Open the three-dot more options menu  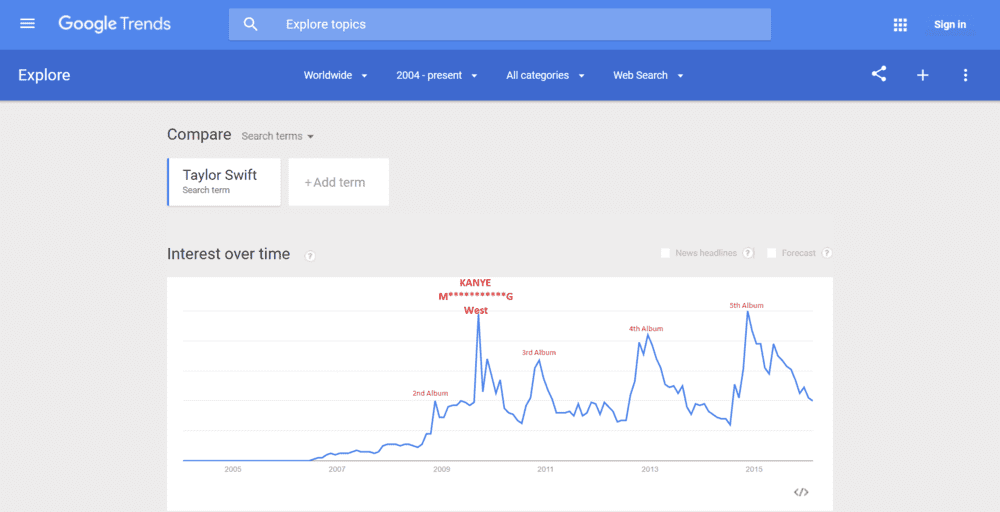pos(965,75)
